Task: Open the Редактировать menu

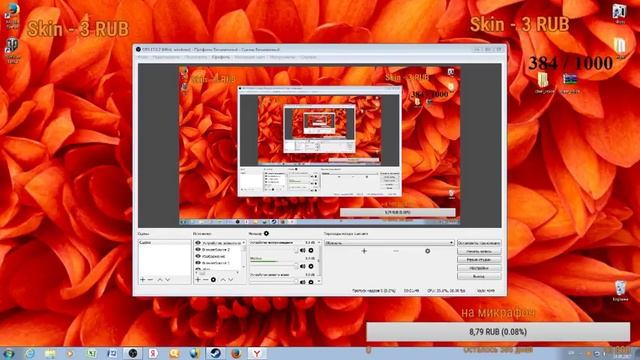Action: [x=166, y=57]
